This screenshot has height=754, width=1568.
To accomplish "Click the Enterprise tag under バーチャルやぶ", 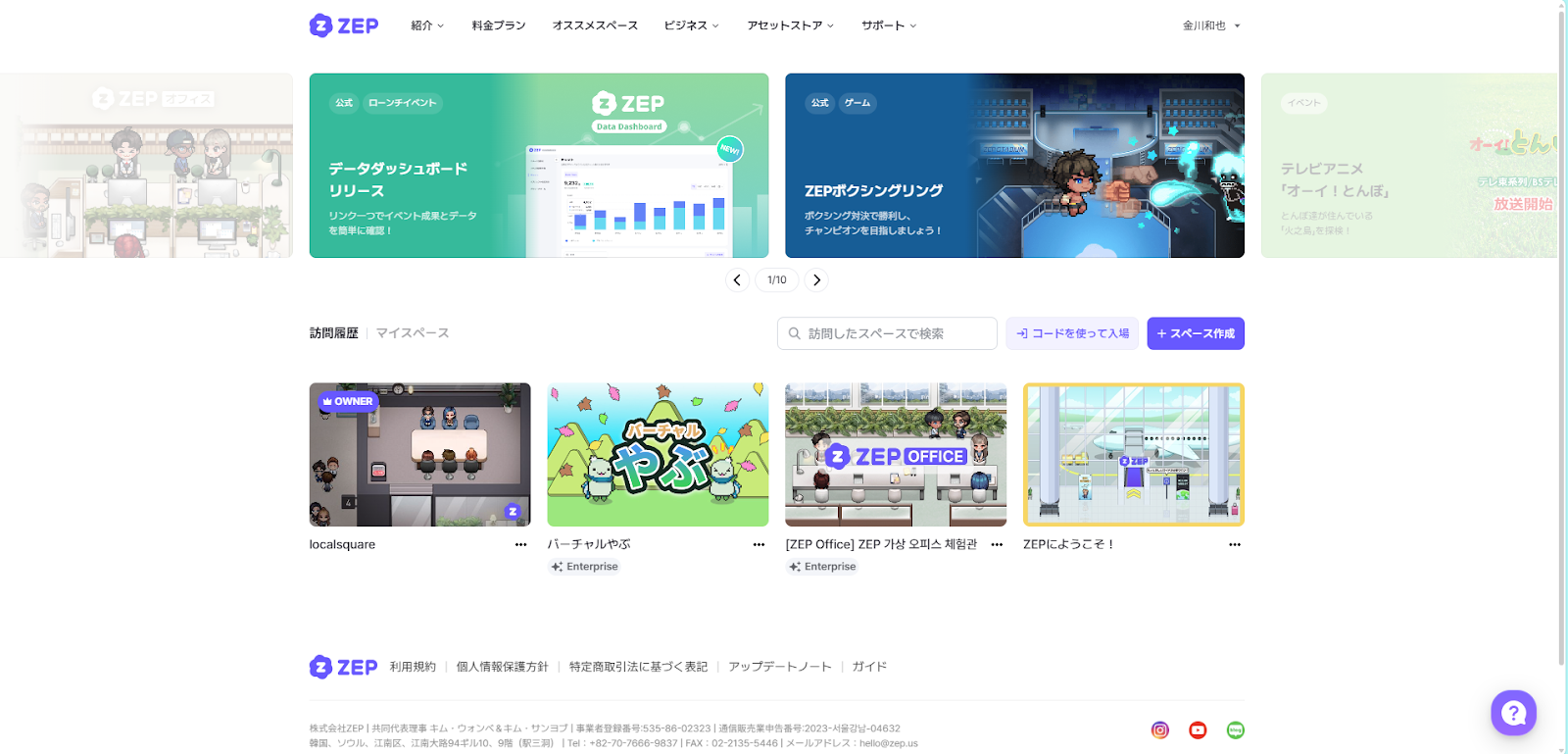I will click(584, 567).
